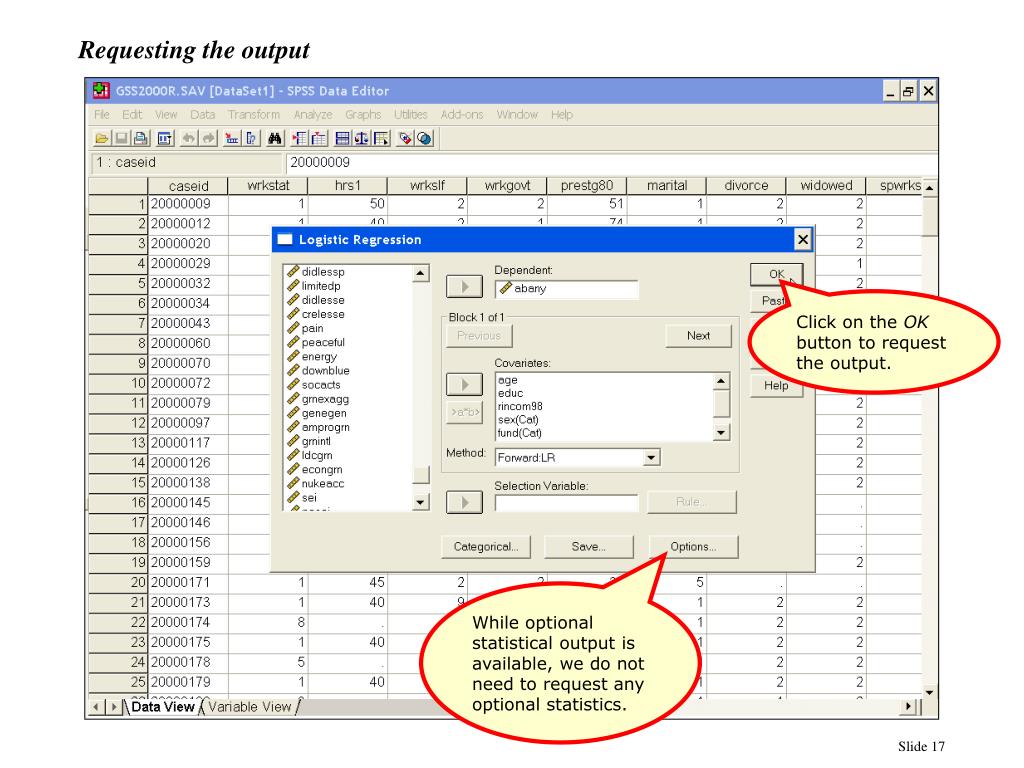
Task: Click the data grid vertical scroll-down arrow
Action: coord(930,692)
